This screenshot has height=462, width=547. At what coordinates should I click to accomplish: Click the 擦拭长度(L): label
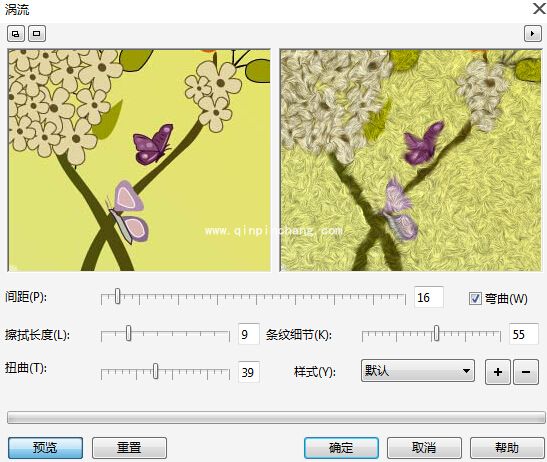[x=37, y=335]
